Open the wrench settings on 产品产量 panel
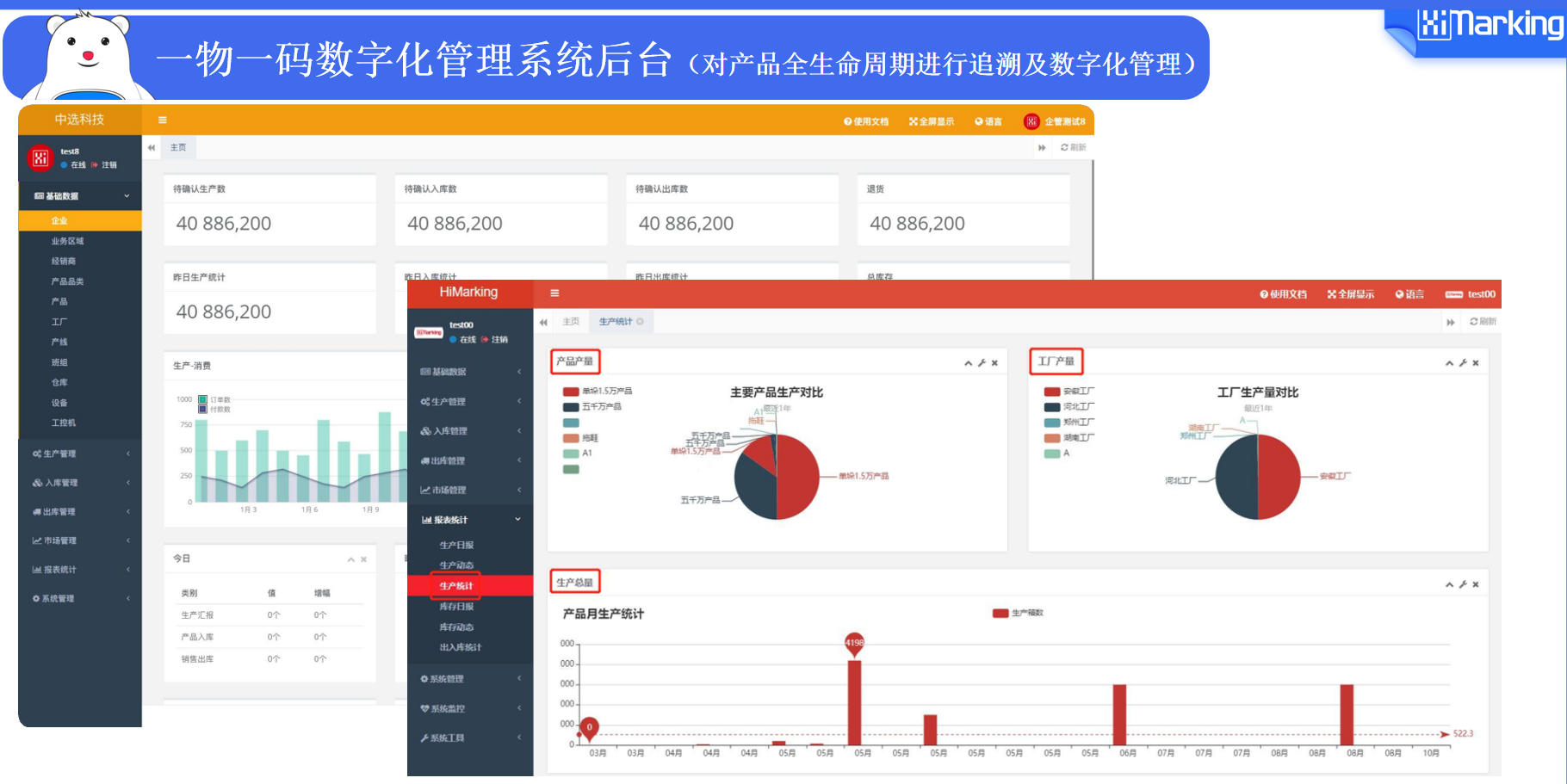Screen dimensions: 1567x784 pyautogui.click(x=982, y=363)
